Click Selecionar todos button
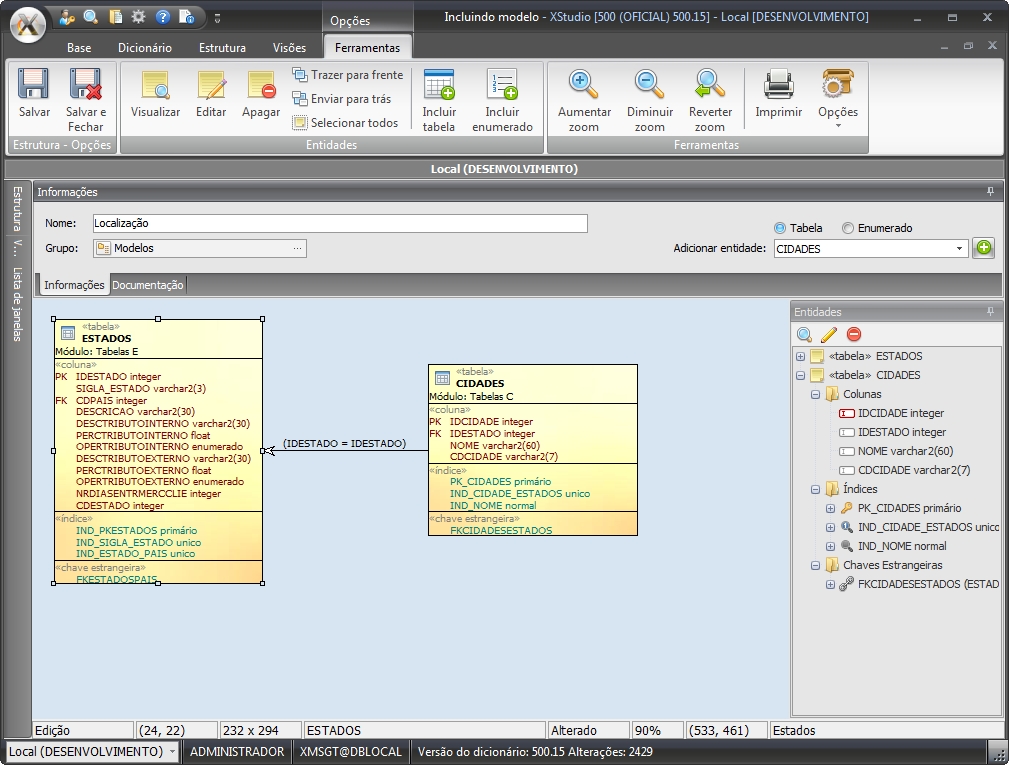The height and width of the screenshot is (765, 1009). coord(345,123)
